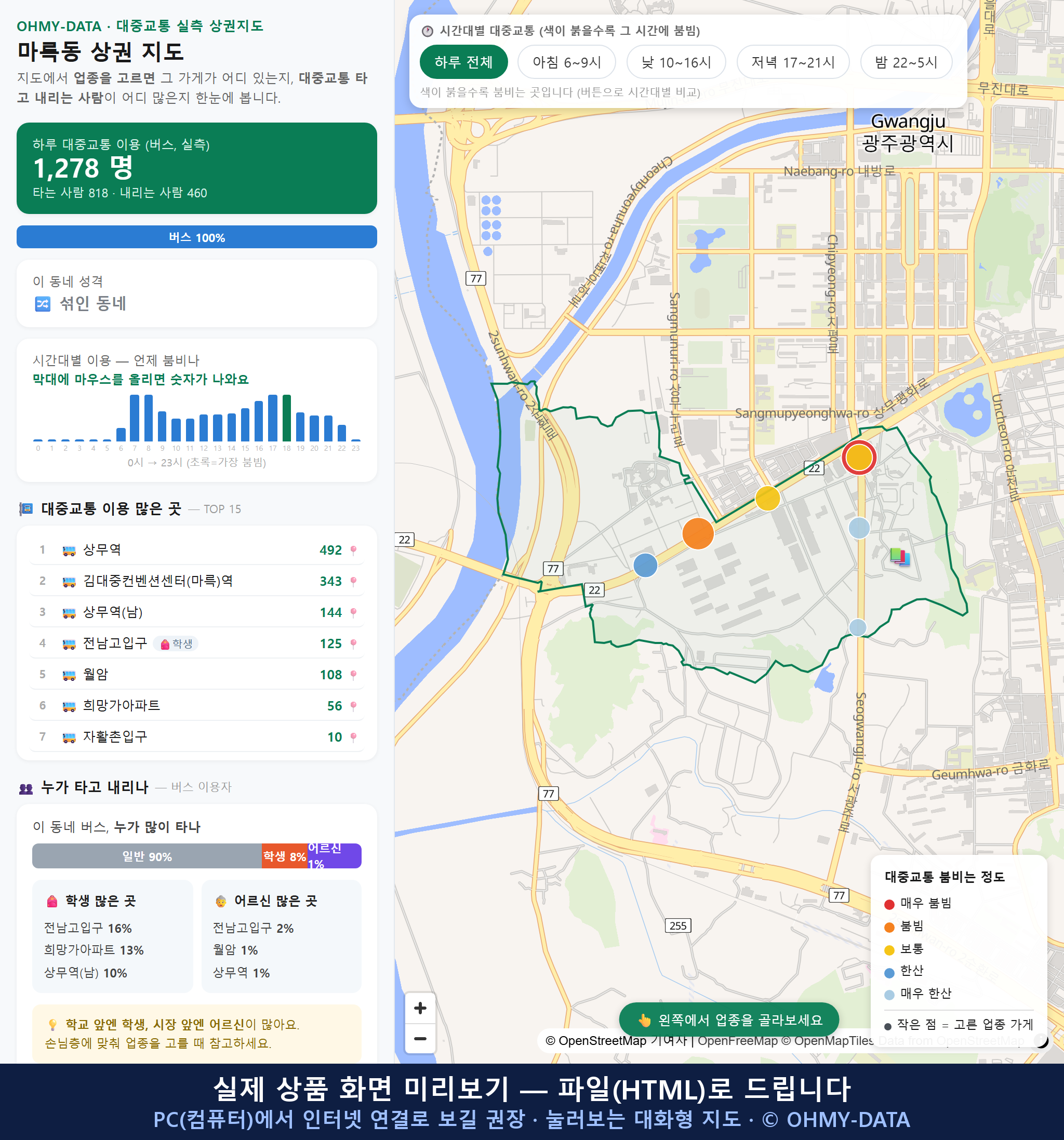Switch to 저녁 17~21시 time filter
This screenshot has height=1140, width=1064.
coord(793,62)
